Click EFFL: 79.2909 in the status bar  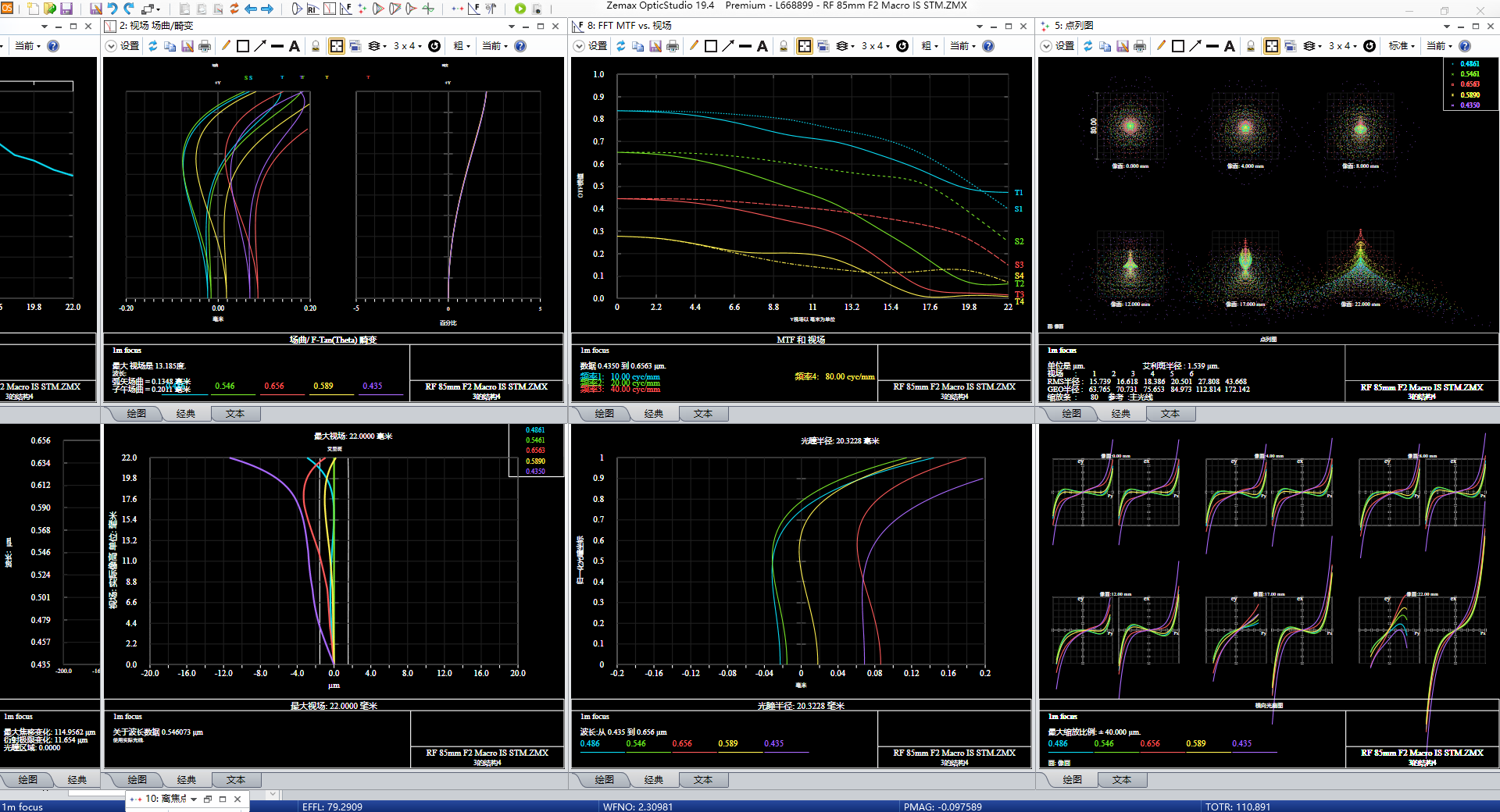pos(332,807)
